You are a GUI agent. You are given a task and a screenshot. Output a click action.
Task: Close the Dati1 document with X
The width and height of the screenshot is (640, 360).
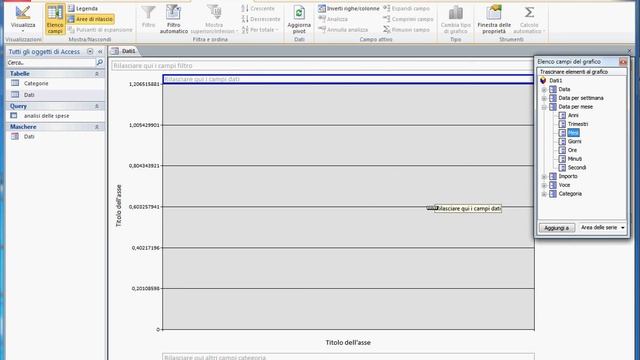point(629,51)
